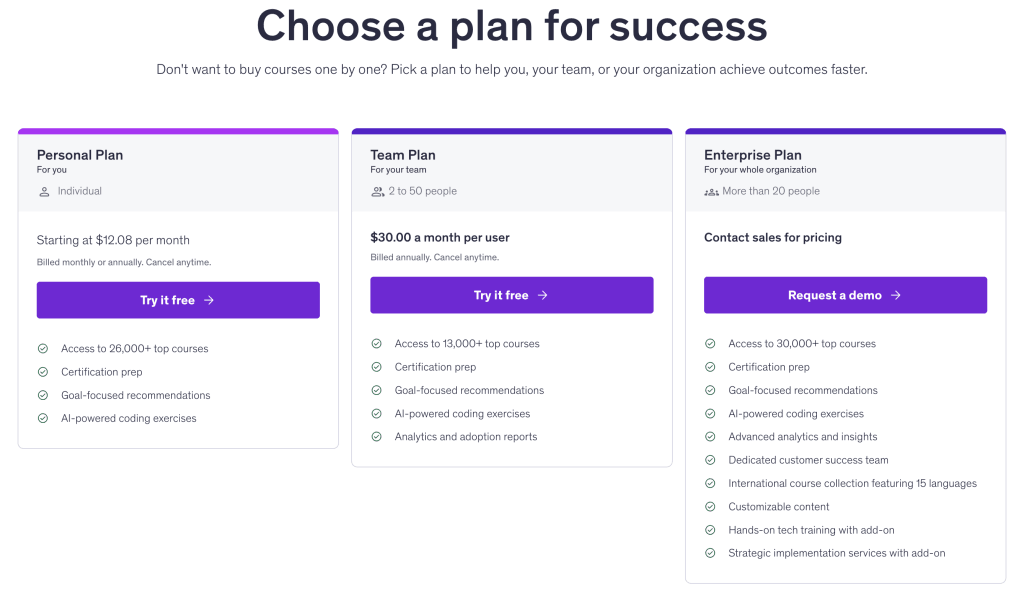Click "Try it free" on the Personal Plan
This screenshot has height=591, width=1024.
pos(178,299)
